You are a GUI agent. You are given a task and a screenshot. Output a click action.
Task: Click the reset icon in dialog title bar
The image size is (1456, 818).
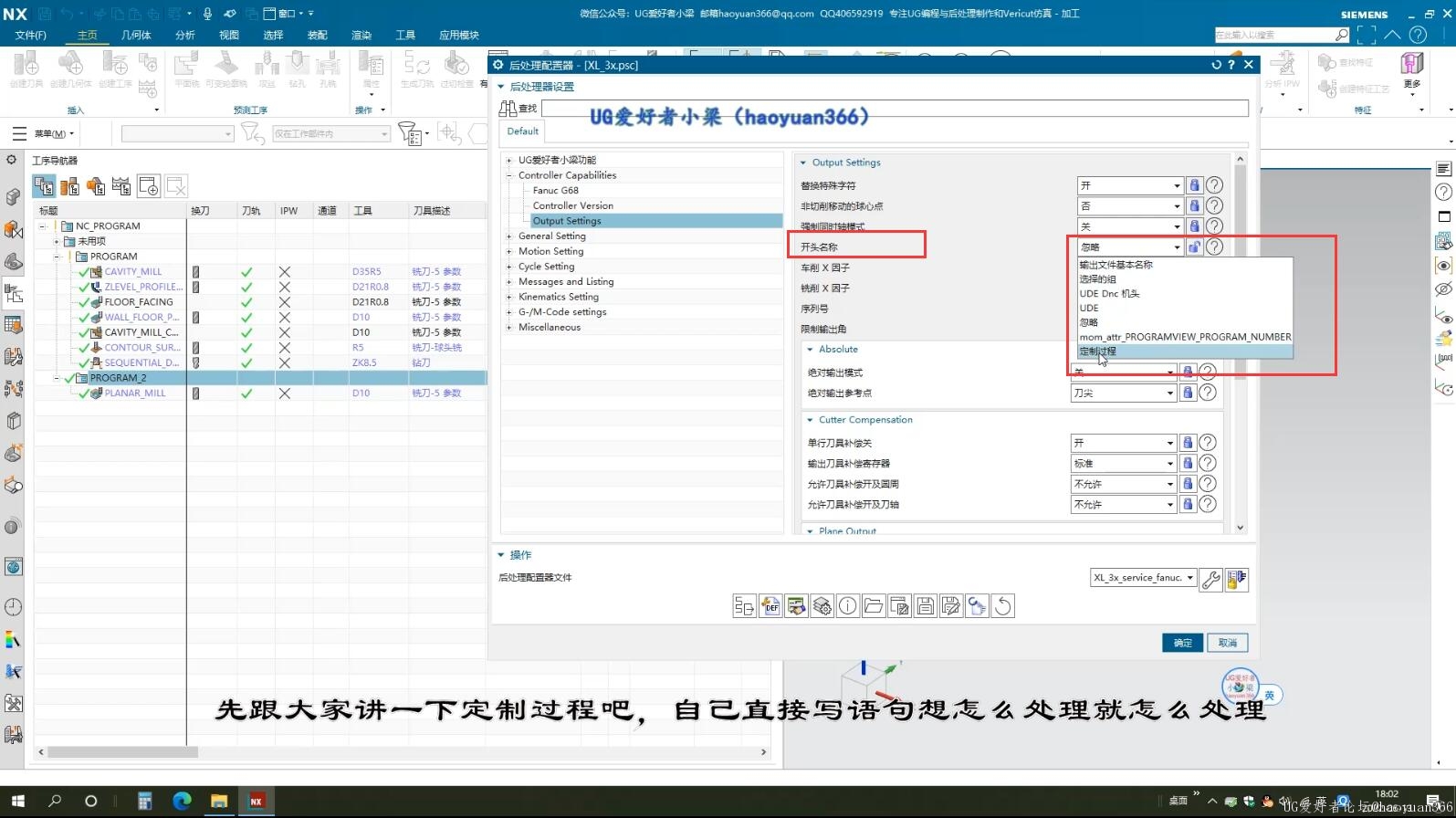click(x=1216, y=65)
